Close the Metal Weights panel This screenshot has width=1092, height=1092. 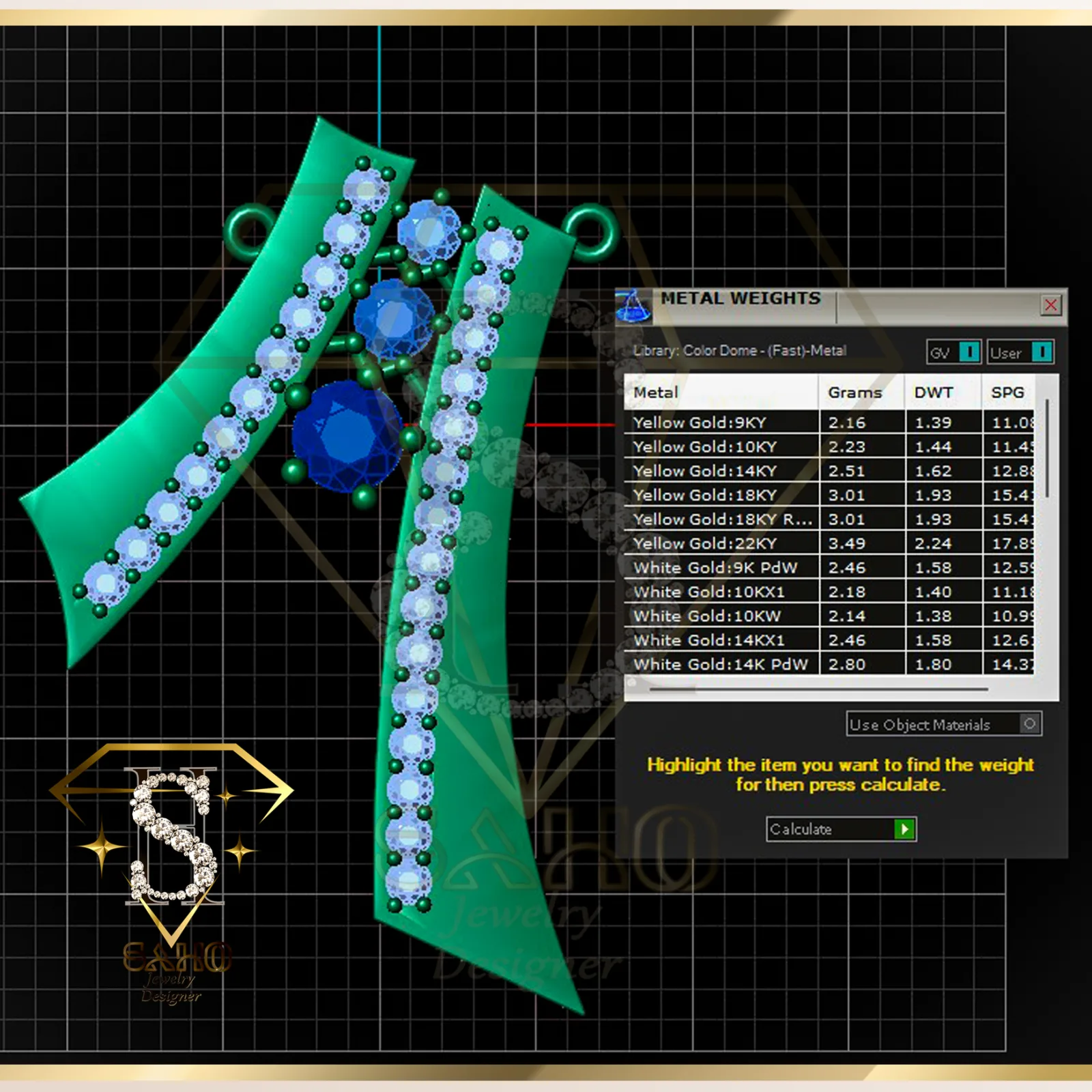[1051, 305]
